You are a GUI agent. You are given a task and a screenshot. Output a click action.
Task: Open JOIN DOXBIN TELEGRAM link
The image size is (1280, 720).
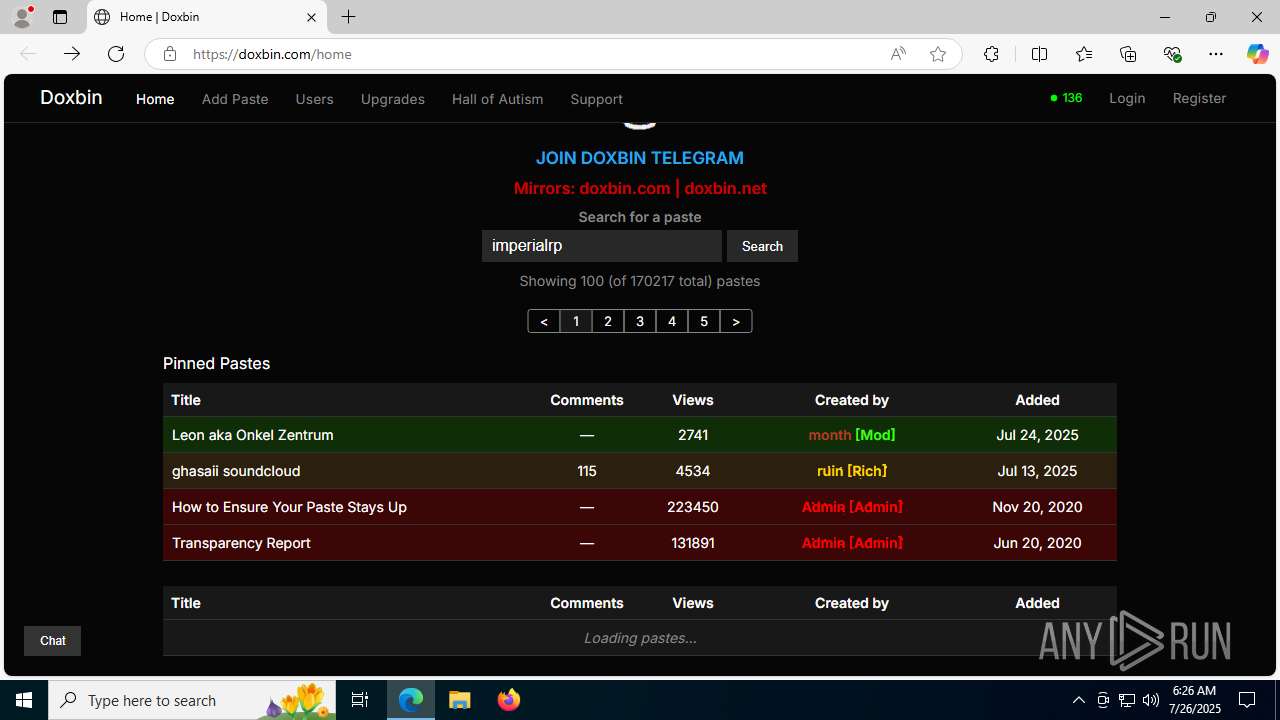pos(640,158)
